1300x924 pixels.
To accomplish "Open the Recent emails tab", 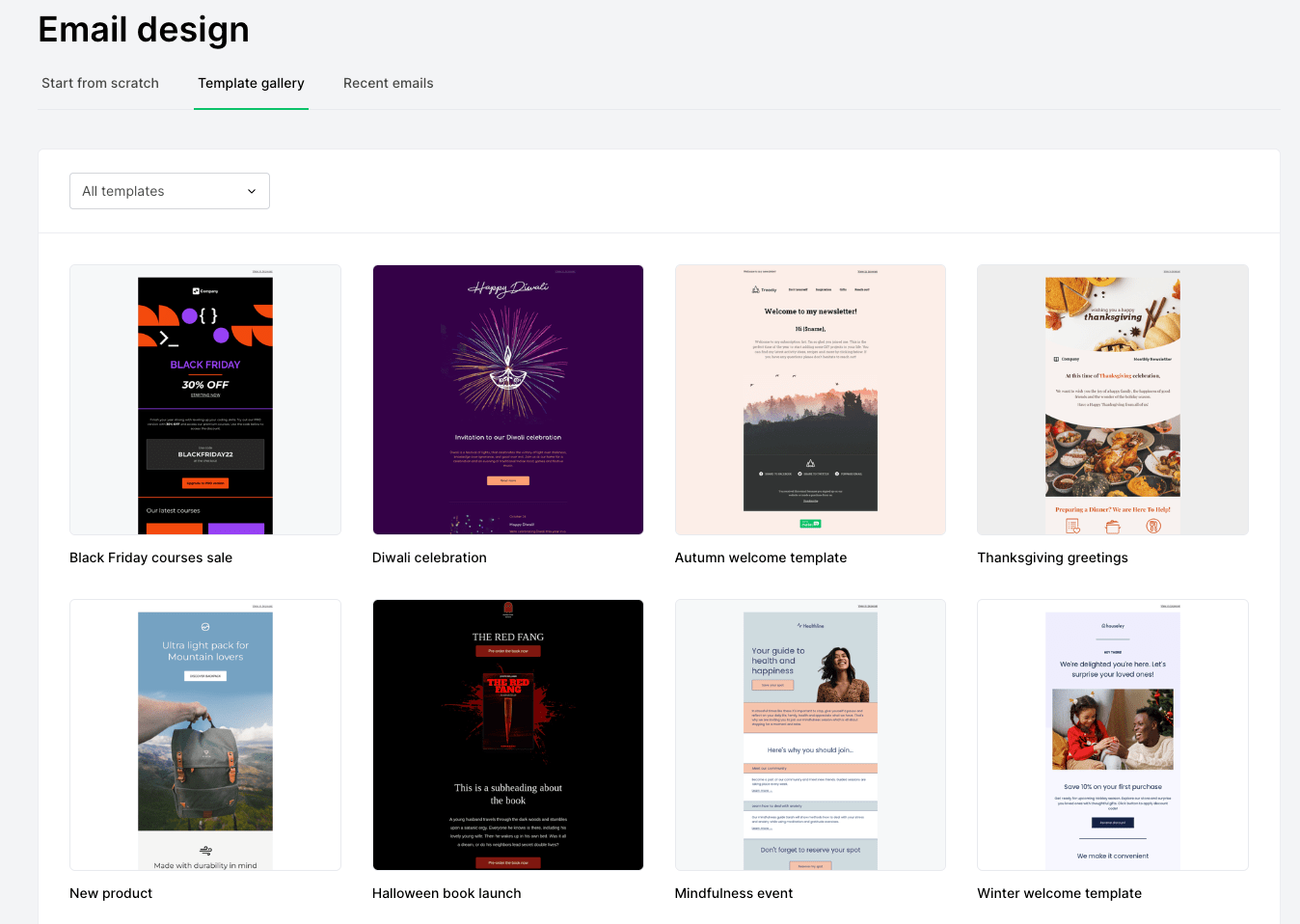I will pyautogui.click(x=389, y=83).
